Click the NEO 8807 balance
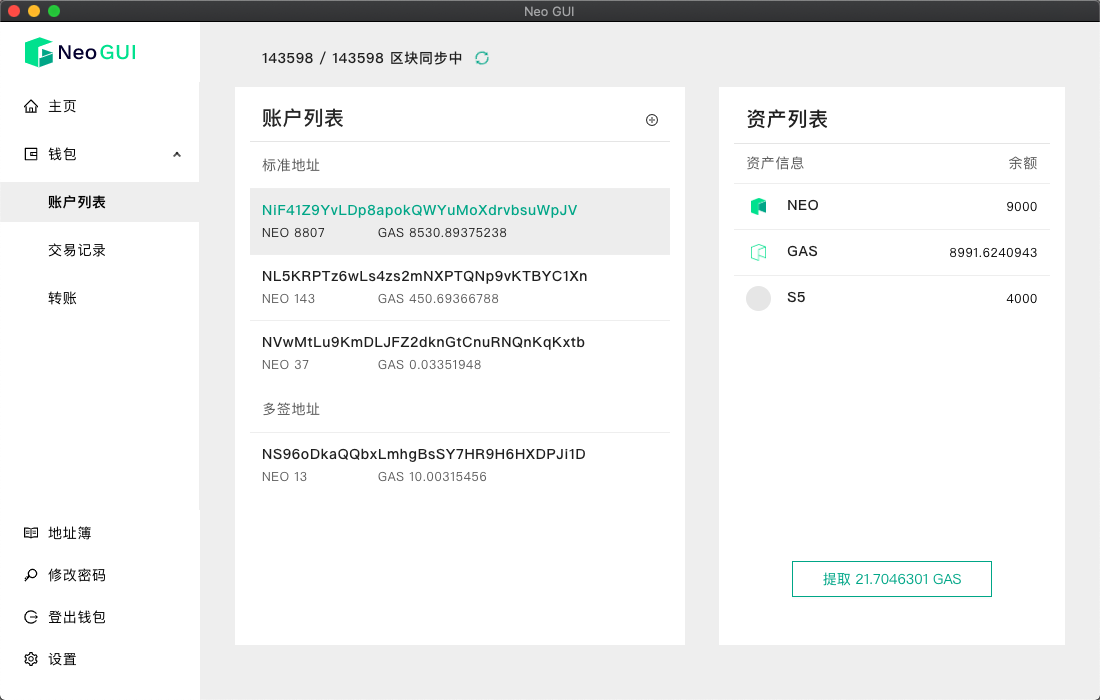The image size is (1100, 700). (x=293, y=233)
